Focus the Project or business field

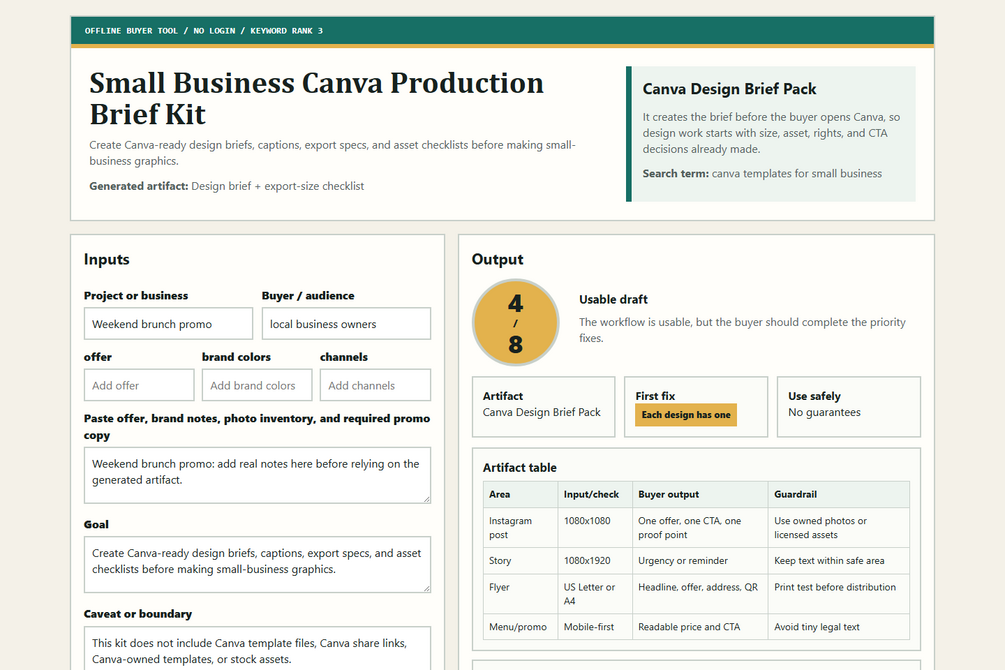168,324
